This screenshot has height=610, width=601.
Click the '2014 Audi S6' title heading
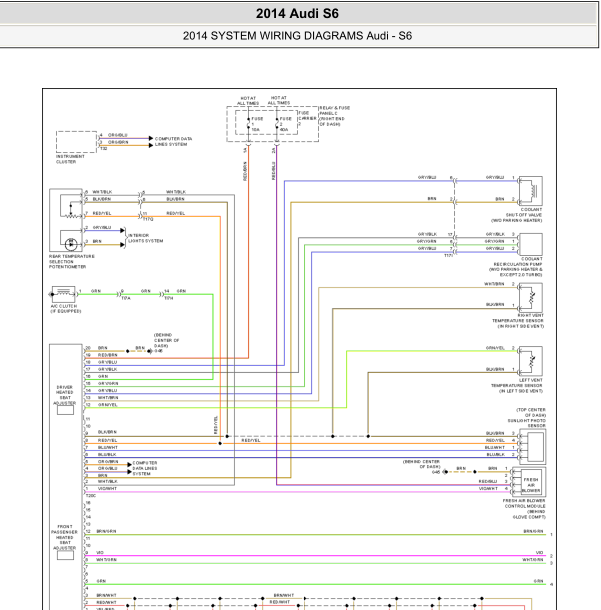(x=297, y=14)
